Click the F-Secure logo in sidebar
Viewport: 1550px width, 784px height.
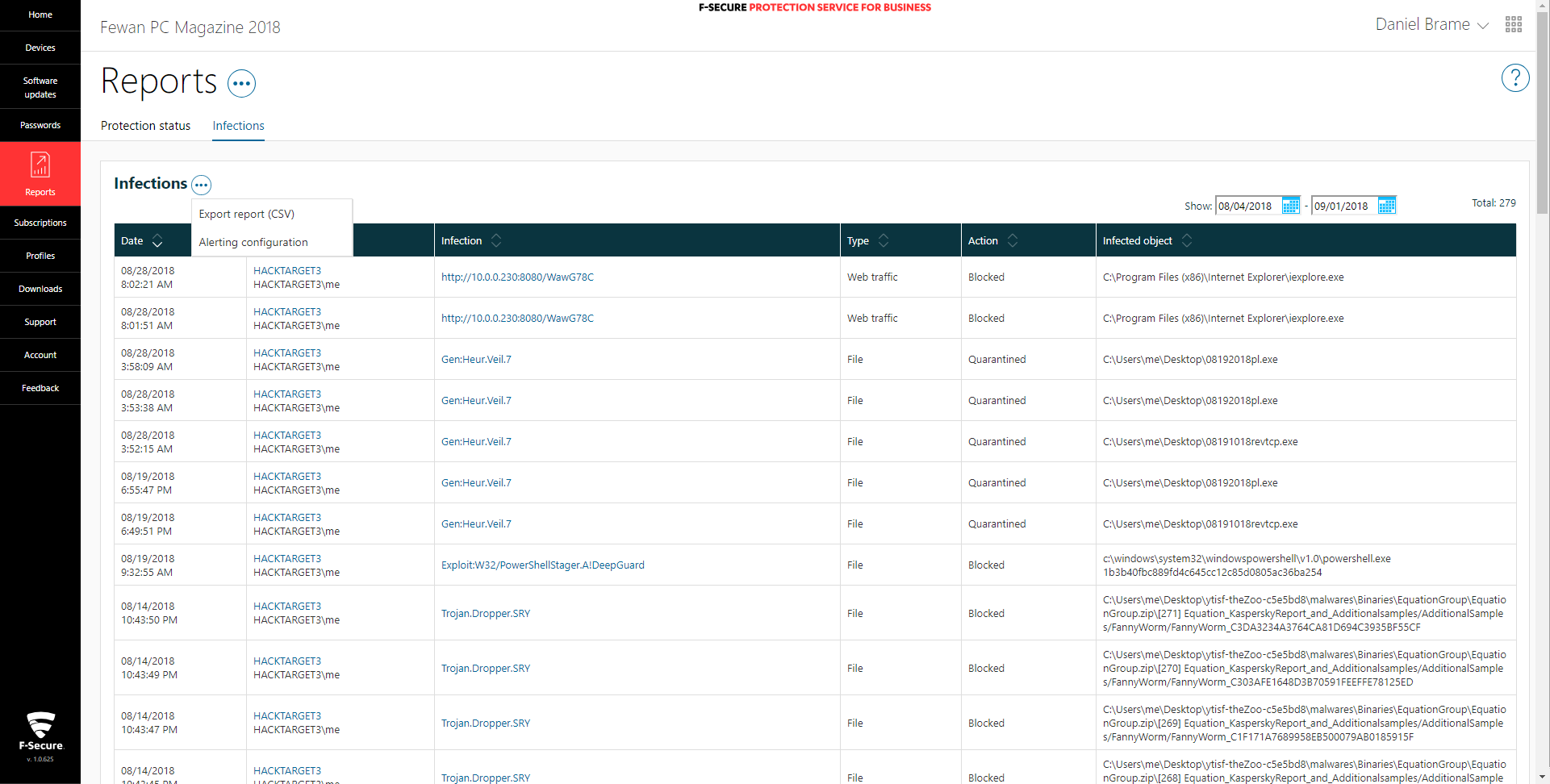[x=40, y=732]
